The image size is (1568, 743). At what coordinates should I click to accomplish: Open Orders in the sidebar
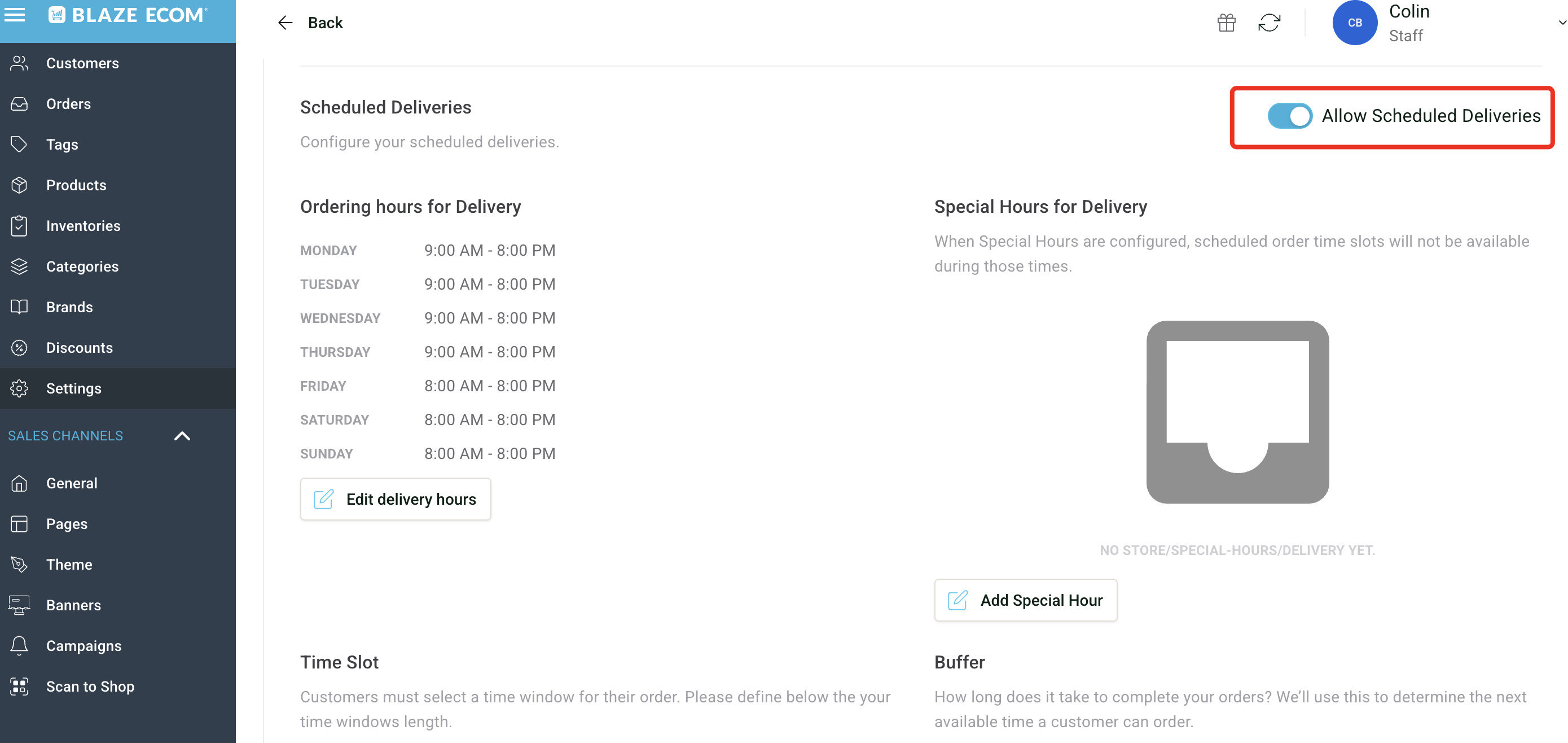[x=118, y=103]
